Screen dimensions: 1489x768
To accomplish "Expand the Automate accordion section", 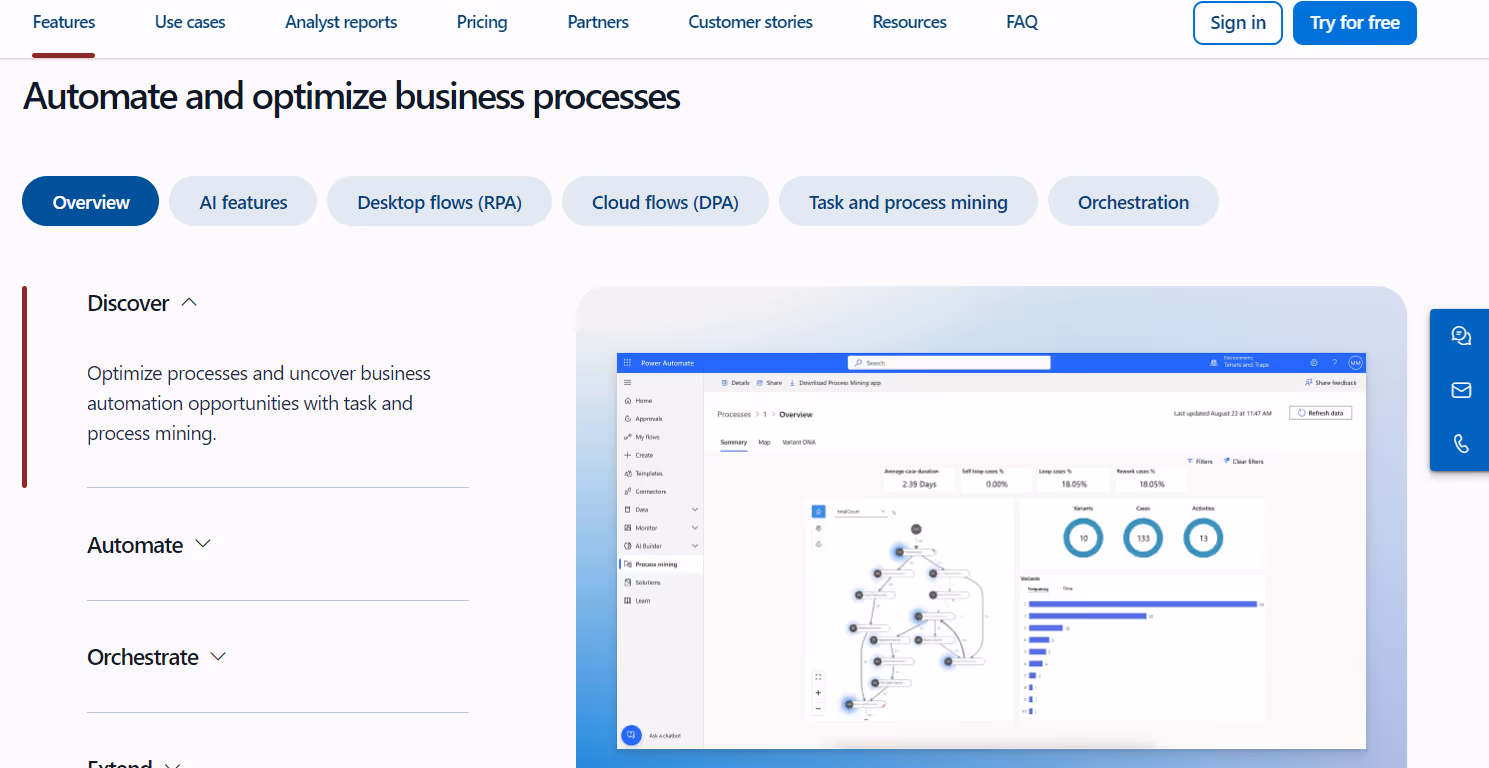I will (149, 545).
